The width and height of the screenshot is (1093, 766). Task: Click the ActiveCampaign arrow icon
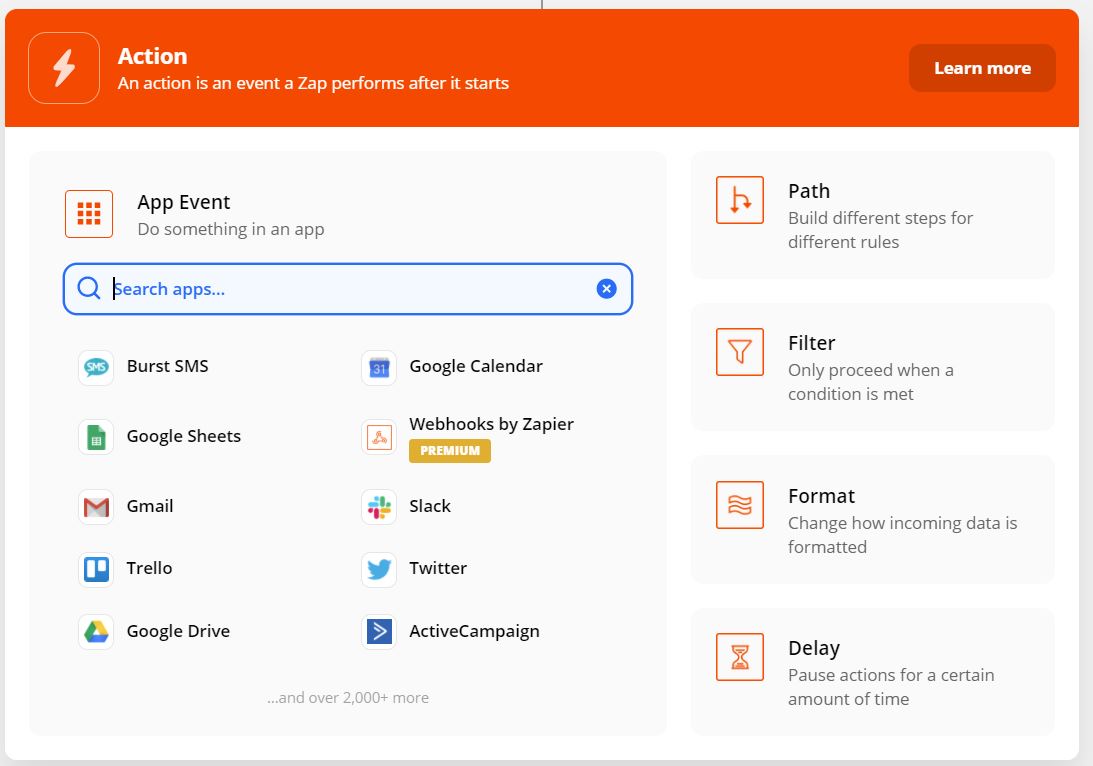coord(379,631)
